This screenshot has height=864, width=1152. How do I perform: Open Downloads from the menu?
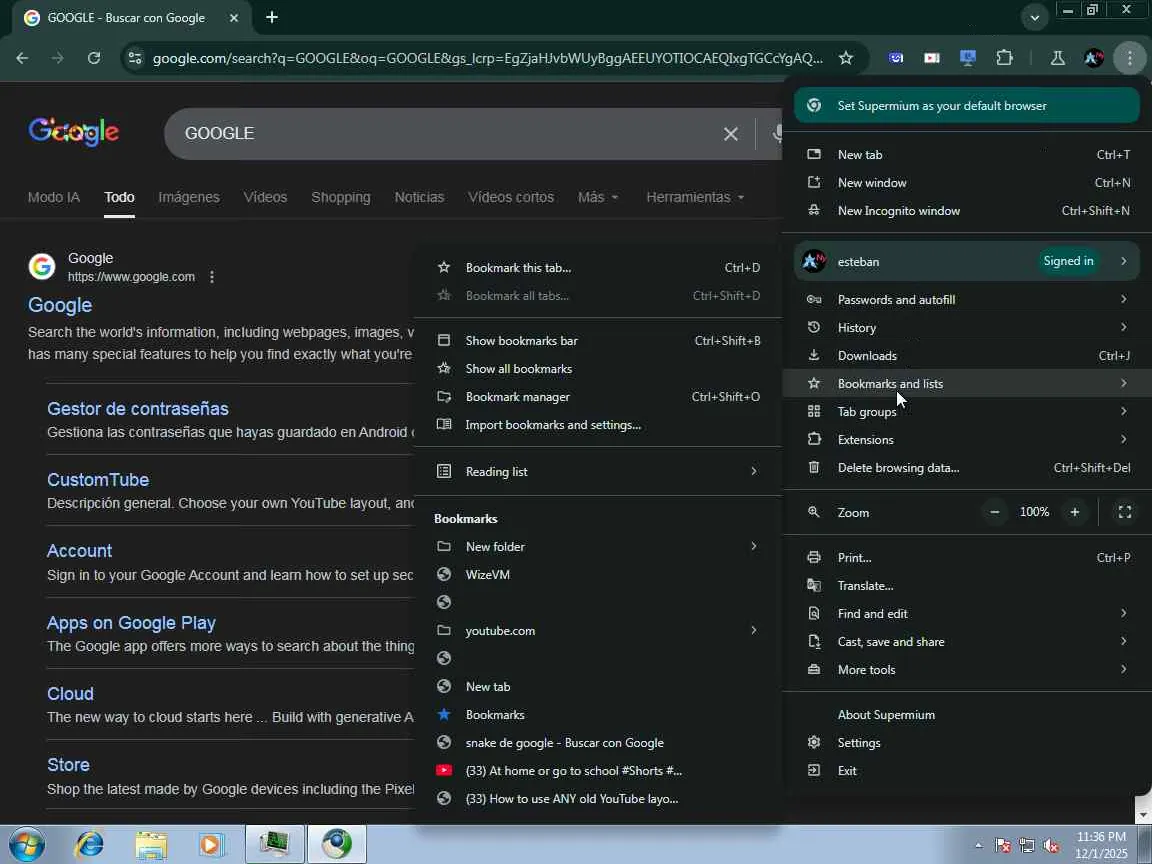968,356
